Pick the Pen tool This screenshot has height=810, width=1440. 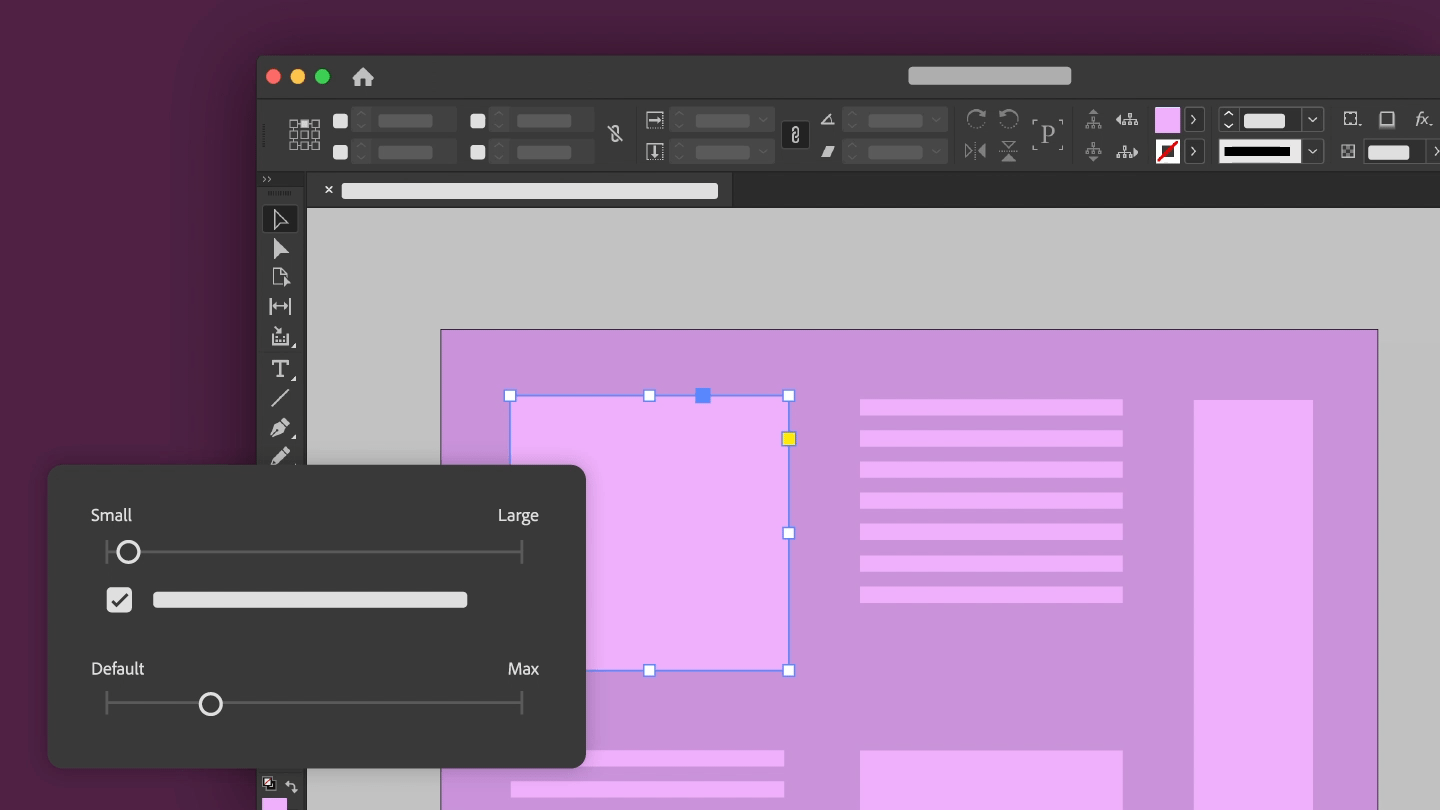(280, 428)
